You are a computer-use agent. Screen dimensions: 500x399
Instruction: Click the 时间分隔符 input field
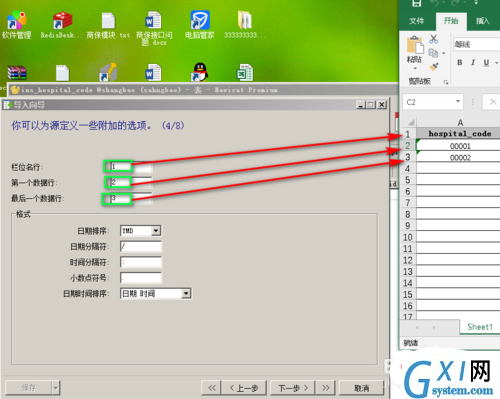140,262
